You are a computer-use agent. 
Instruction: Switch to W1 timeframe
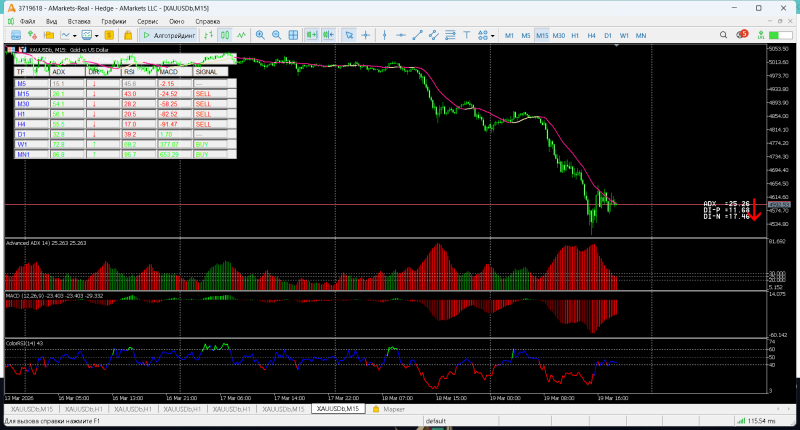[x=624, y=35]
